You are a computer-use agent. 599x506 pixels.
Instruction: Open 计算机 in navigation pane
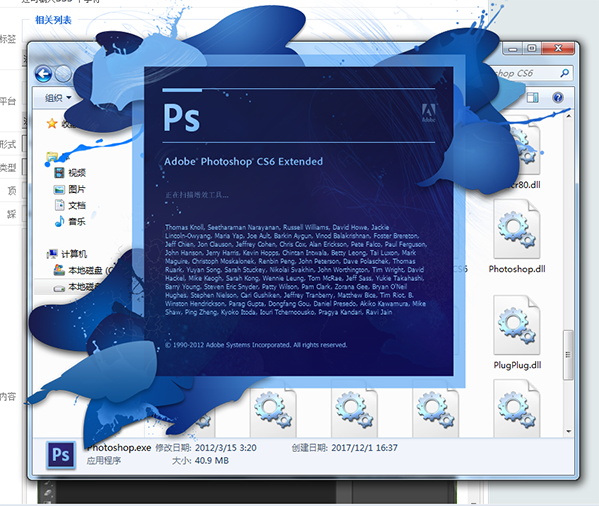coord(67,254)
